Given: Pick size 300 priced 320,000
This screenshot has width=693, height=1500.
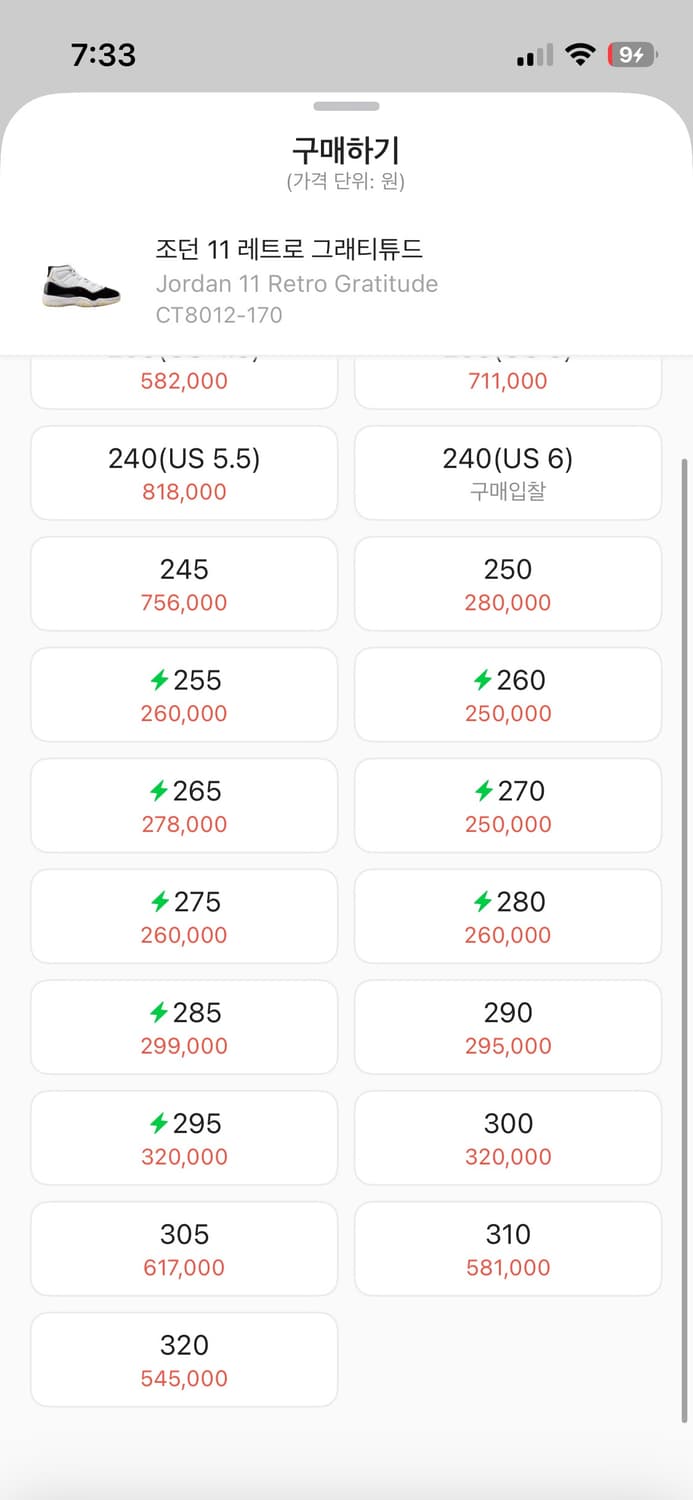Looking at the screenshot, I should tap(508, 1138).
